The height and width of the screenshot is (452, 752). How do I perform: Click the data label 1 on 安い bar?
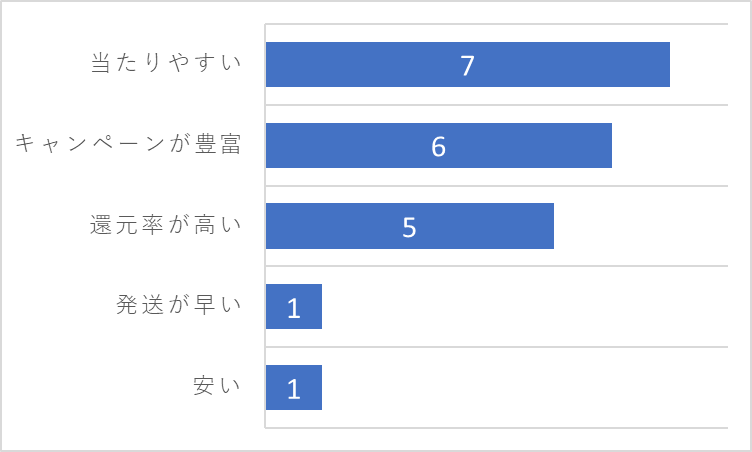tap(294, 389)
